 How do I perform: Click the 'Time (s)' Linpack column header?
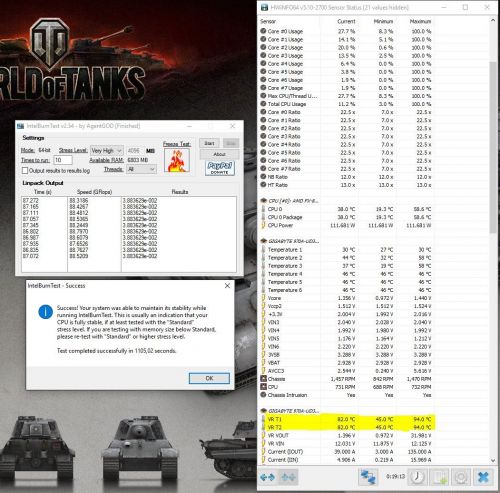[x=43, y=192]
